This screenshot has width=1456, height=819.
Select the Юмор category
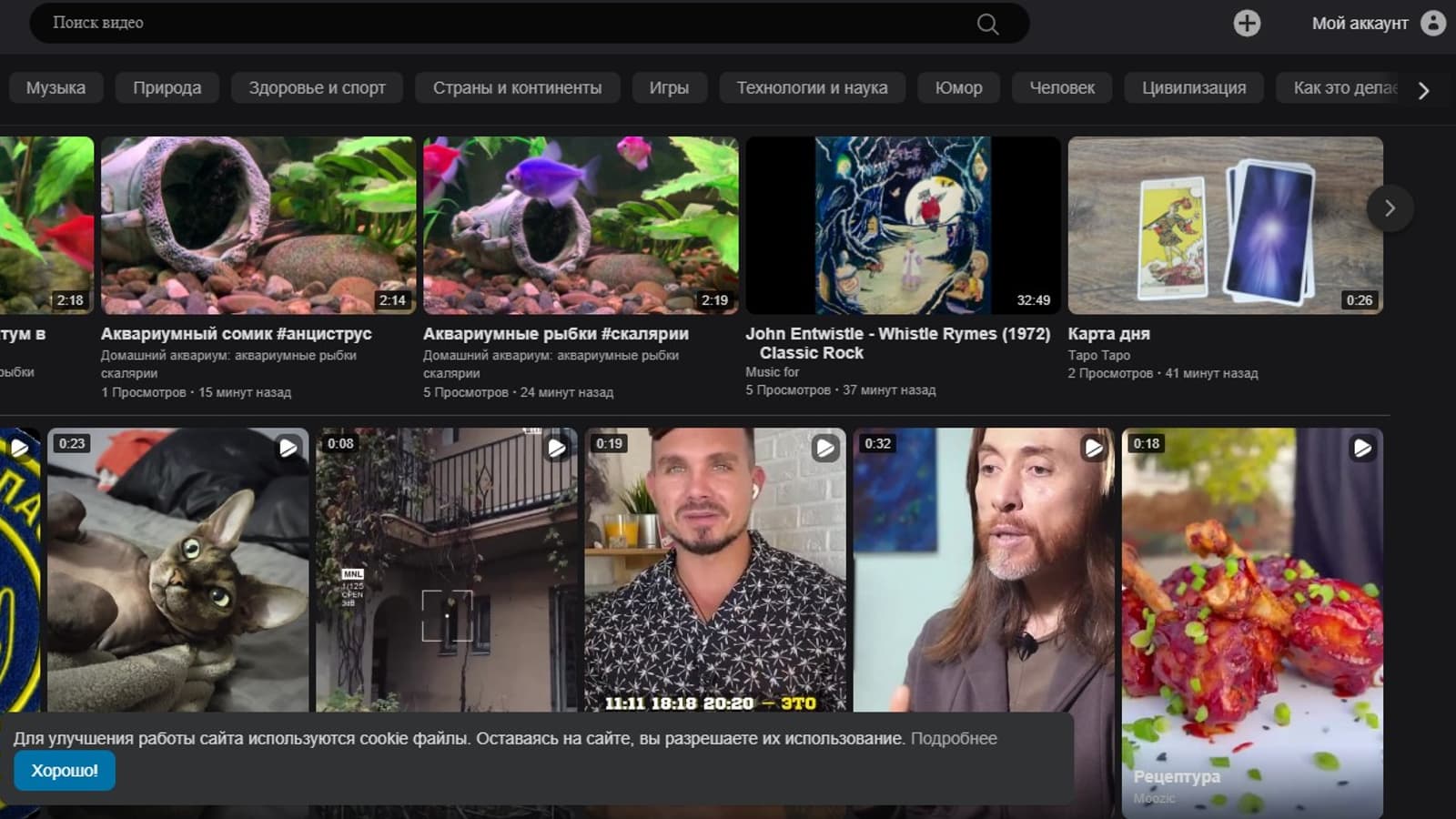[x=959, y=88]
